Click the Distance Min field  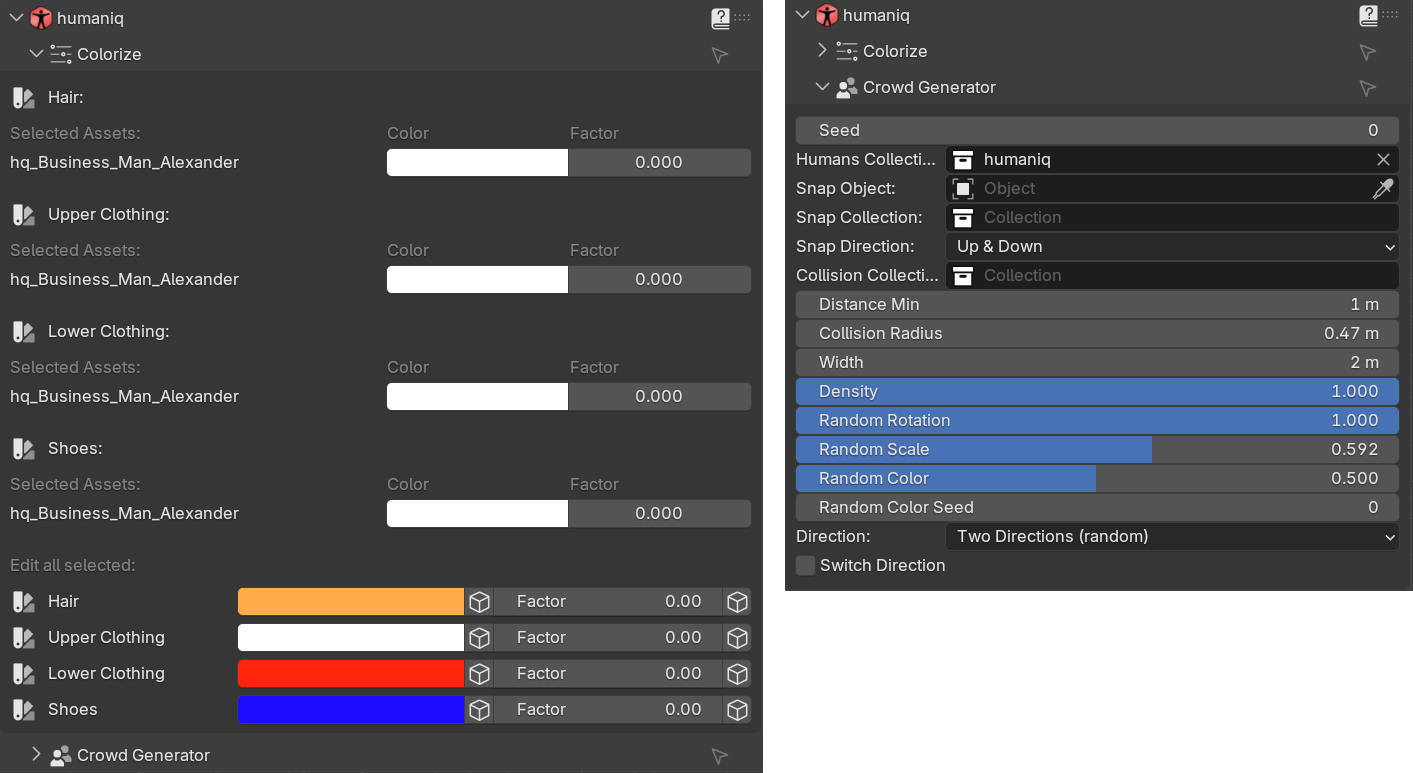[1097, 304]
